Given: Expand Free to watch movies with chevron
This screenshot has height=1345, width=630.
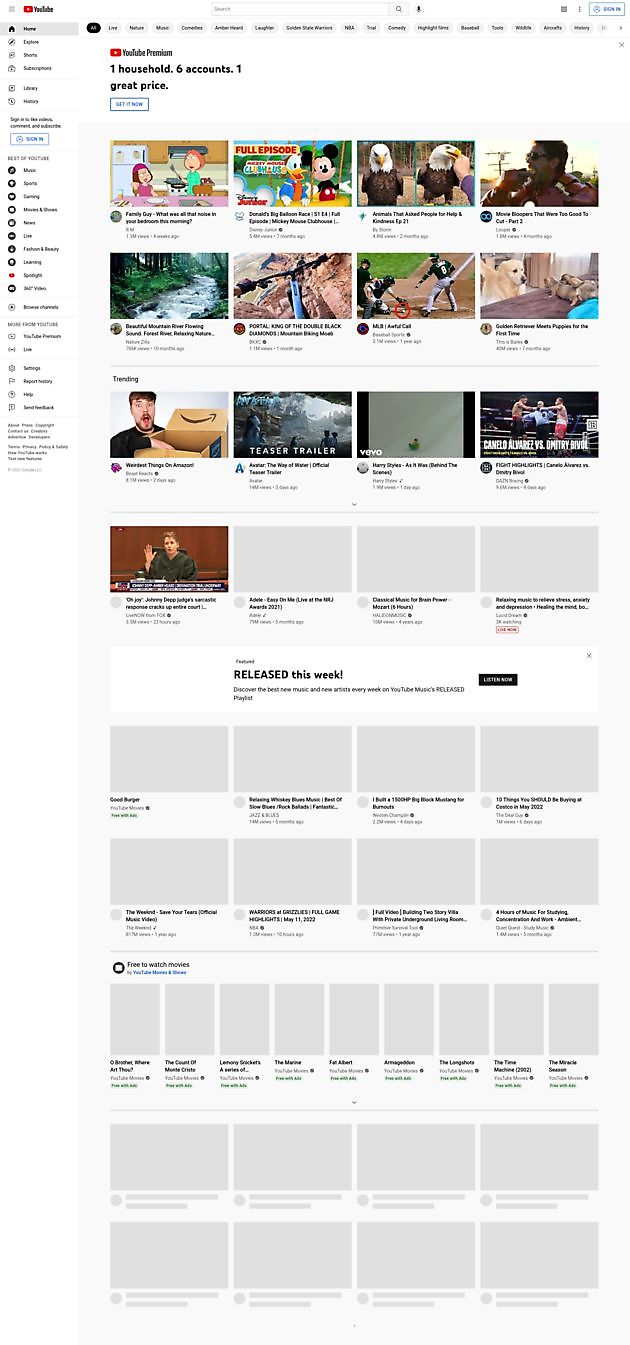Looking at the screenshot, I should pyautogui.click(x=354, y=1102).
